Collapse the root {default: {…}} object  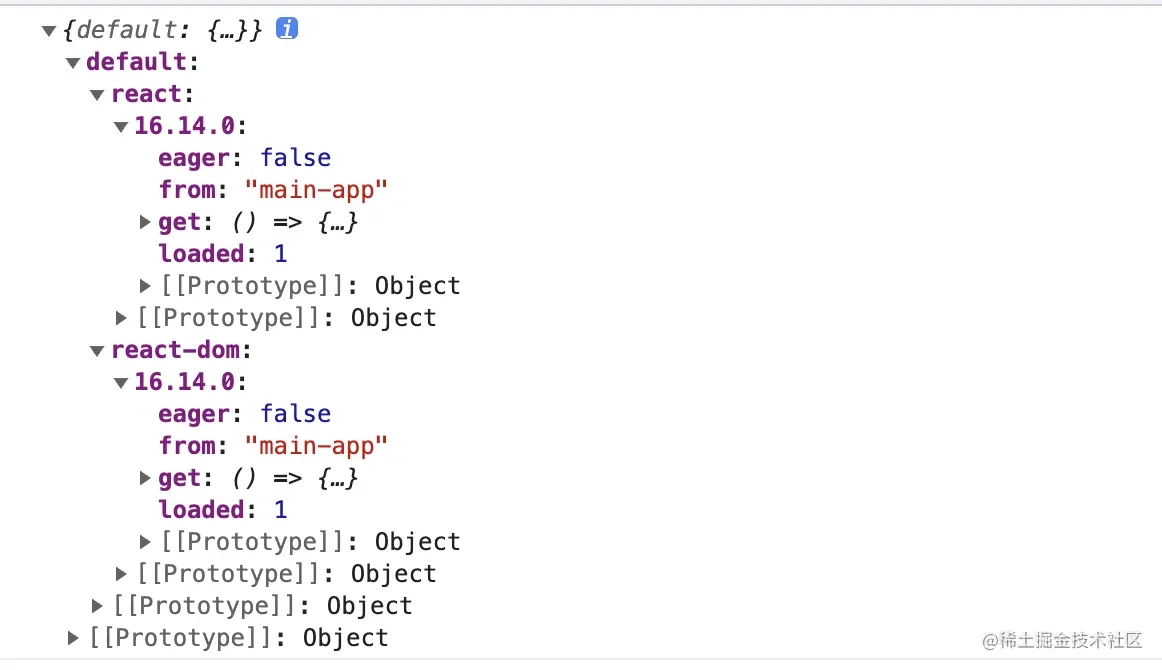tap(48, 31)
